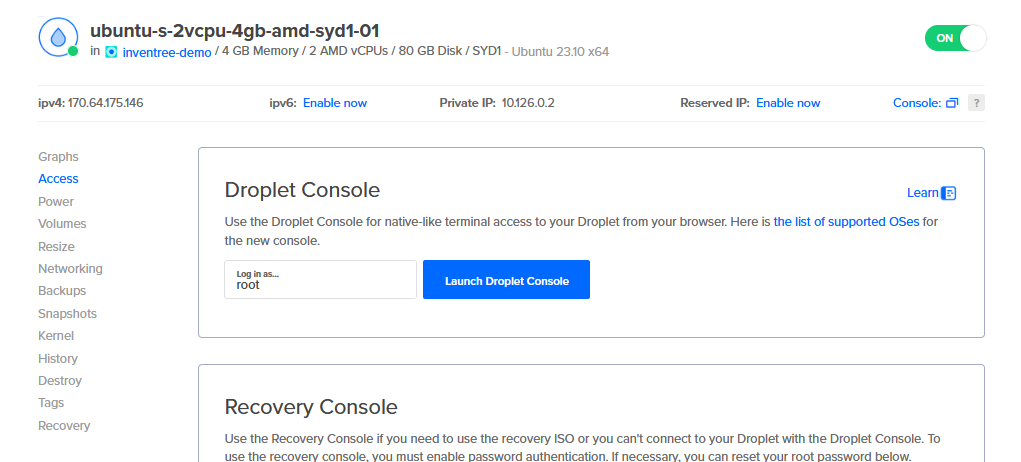The image size is (1021, 462).
Task: Go to the Volumes section
Action: 62,224
